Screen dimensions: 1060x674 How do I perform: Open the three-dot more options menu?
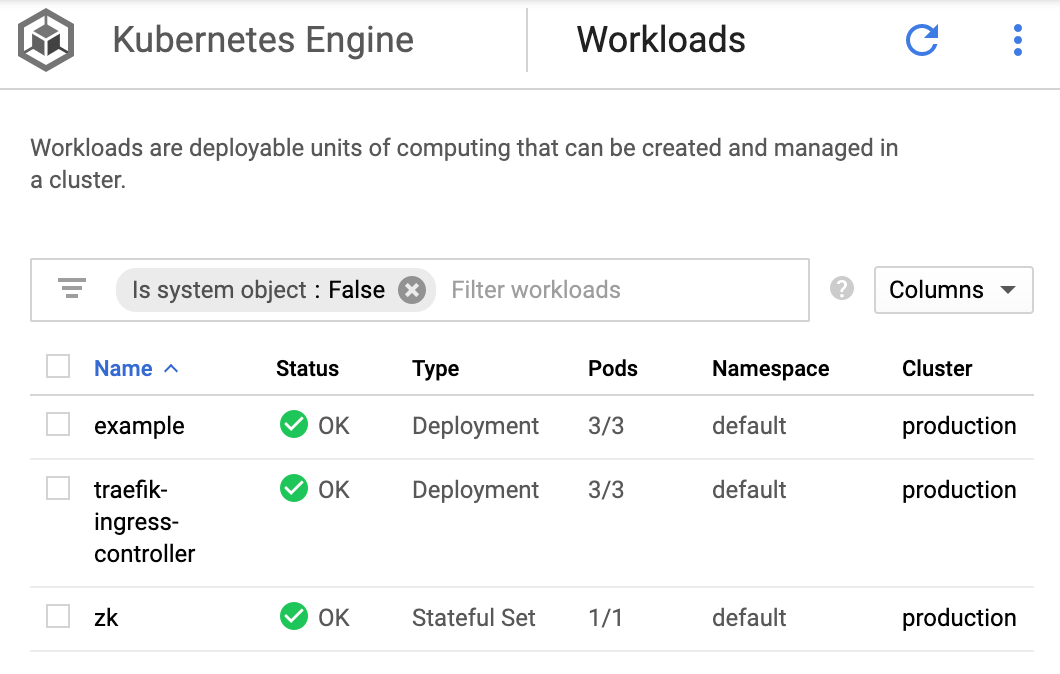[1017, 40]
